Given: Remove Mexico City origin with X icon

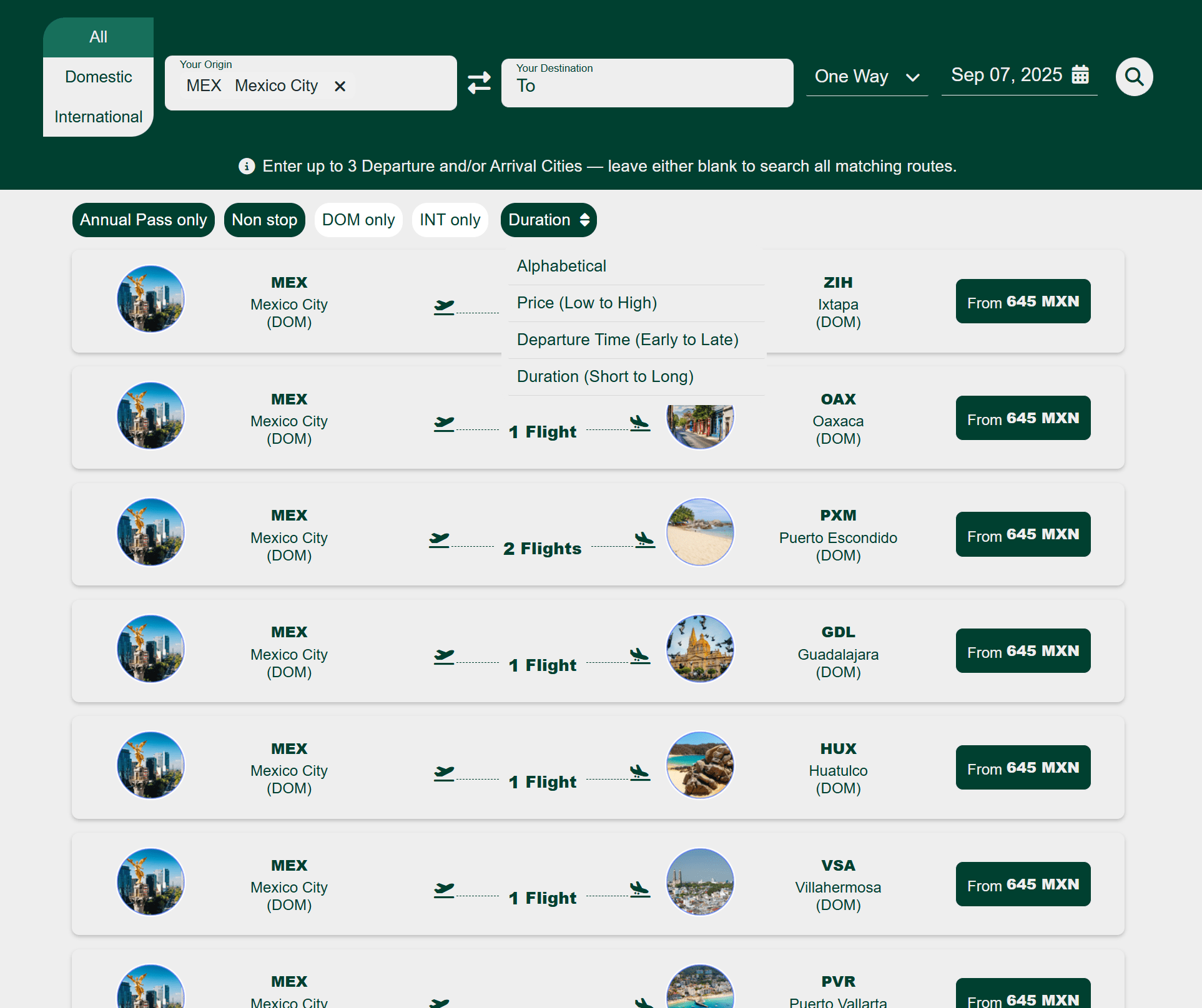Looking at the screenshot, I should tap(340, 86).
